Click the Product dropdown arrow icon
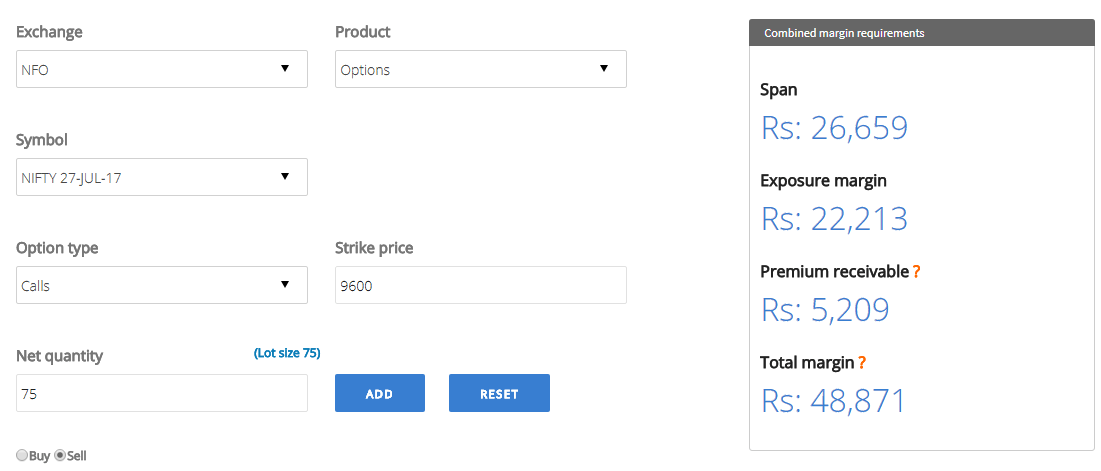 603,68
